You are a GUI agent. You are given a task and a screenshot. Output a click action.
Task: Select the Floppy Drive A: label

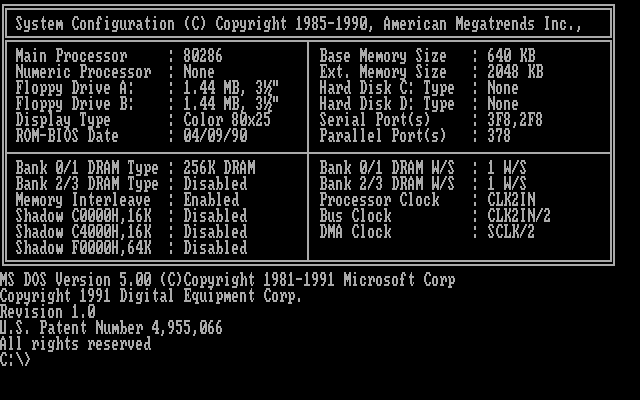pyautogui.click(x=75, y=88)
